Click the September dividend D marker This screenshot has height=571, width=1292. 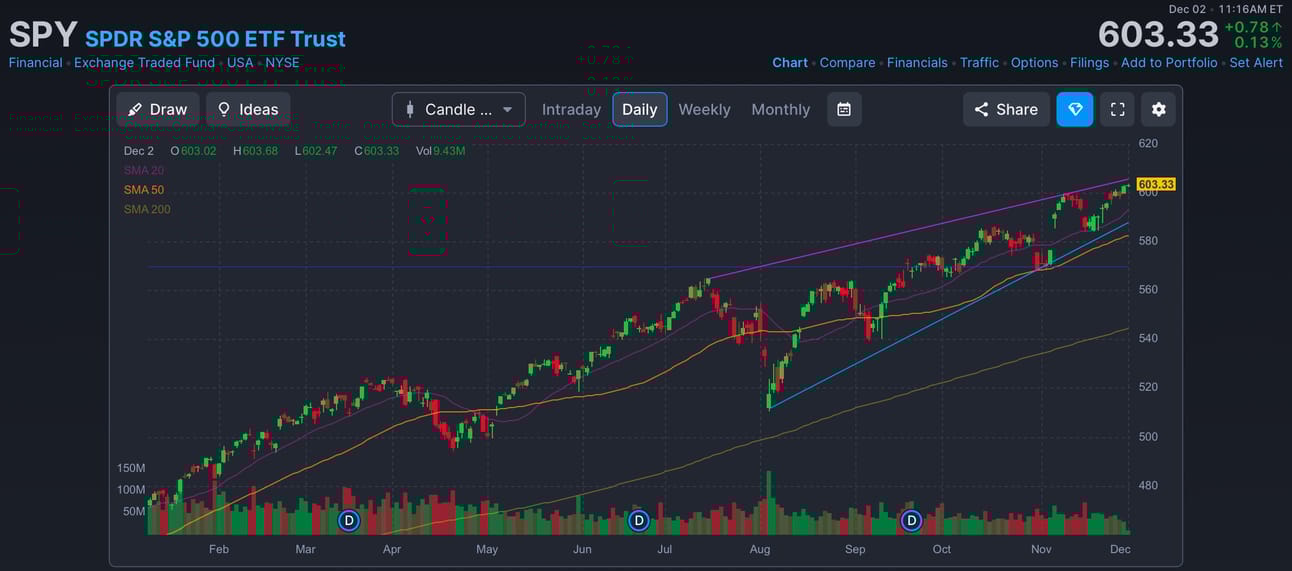[911, 520]
